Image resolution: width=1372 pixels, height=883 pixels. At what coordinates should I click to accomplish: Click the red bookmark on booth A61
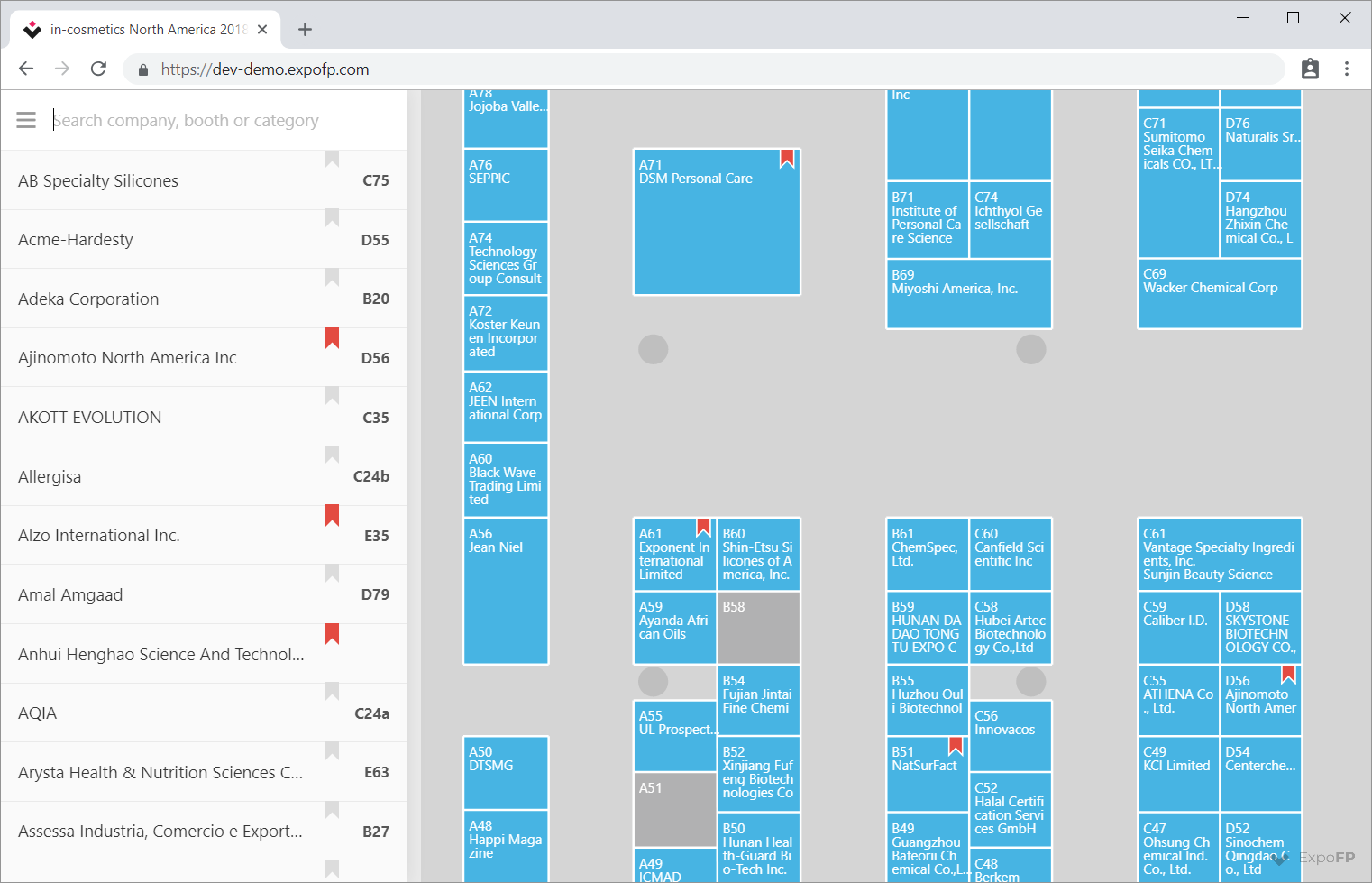click(x=703, y=528)
